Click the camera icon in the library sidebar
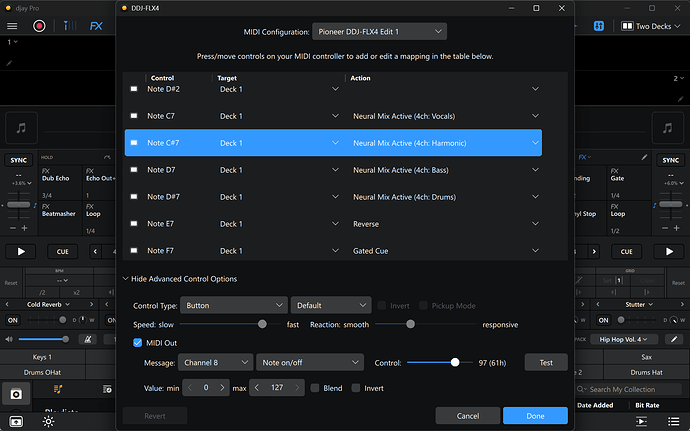 [x=16, y=395]
